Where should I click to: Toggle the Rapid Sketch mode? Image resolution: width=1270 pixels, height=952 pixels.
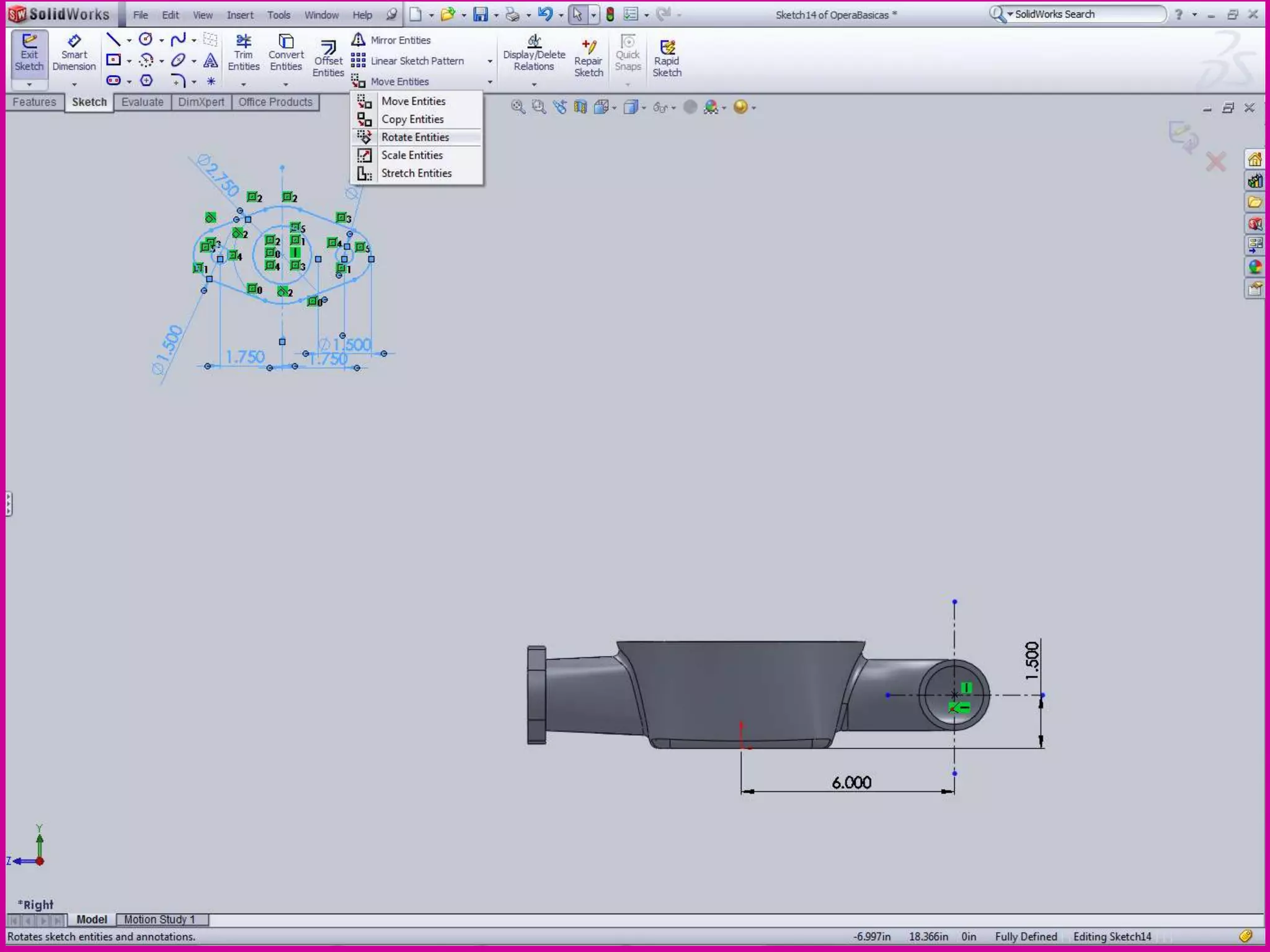pyautogui.click(x=667, y=48)
